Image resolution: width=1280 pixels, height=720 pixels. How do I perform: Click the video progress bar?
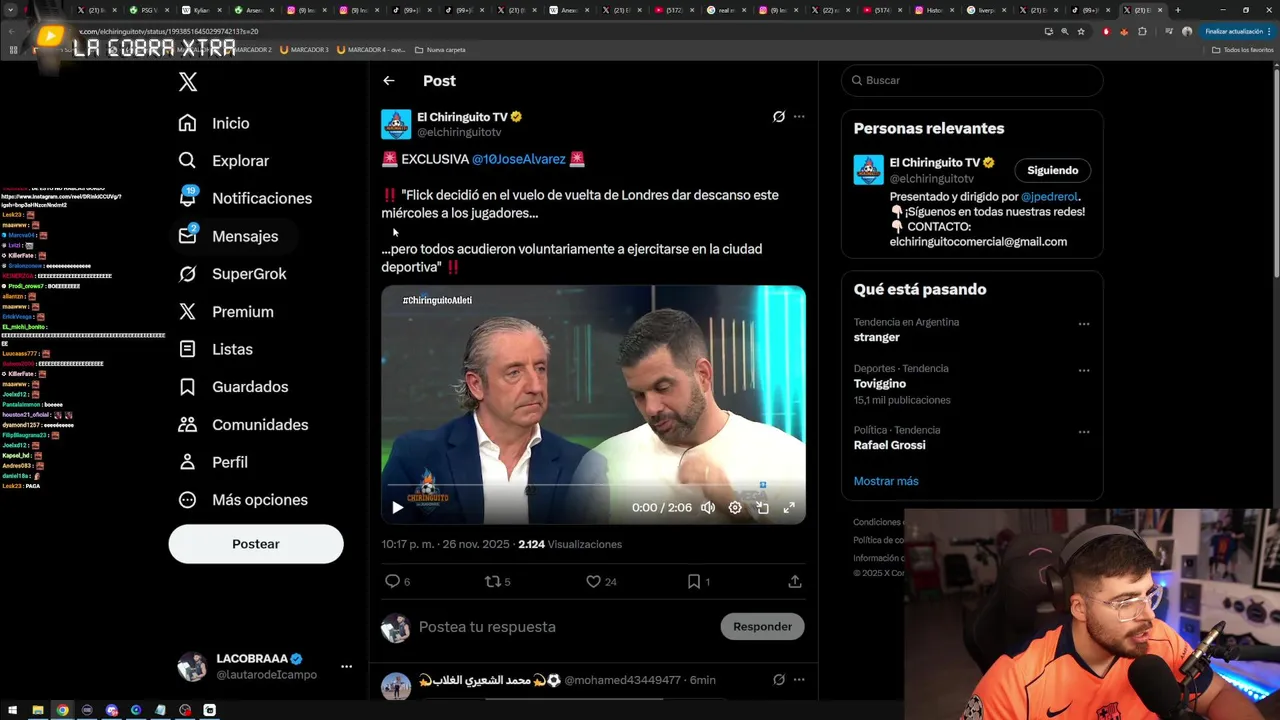point(593,487)
